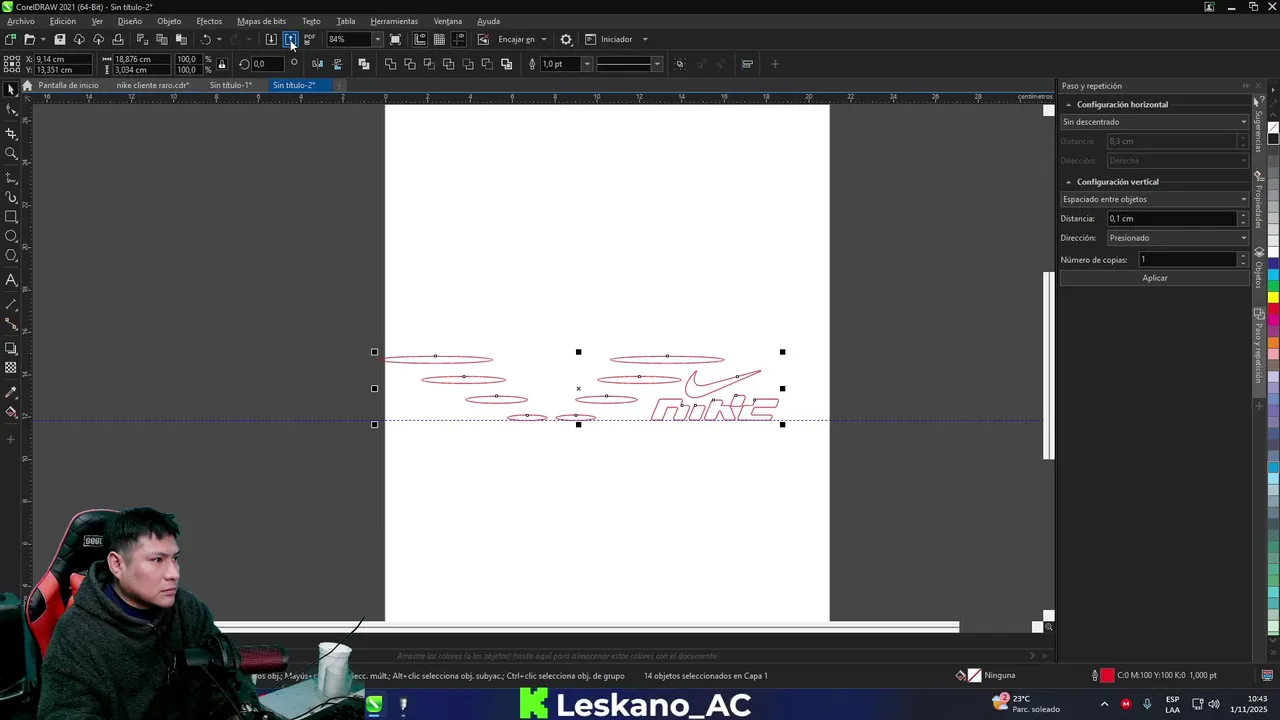Click the Export icon
Screen dimensions: 1280x720
click(x=290, y=39)
